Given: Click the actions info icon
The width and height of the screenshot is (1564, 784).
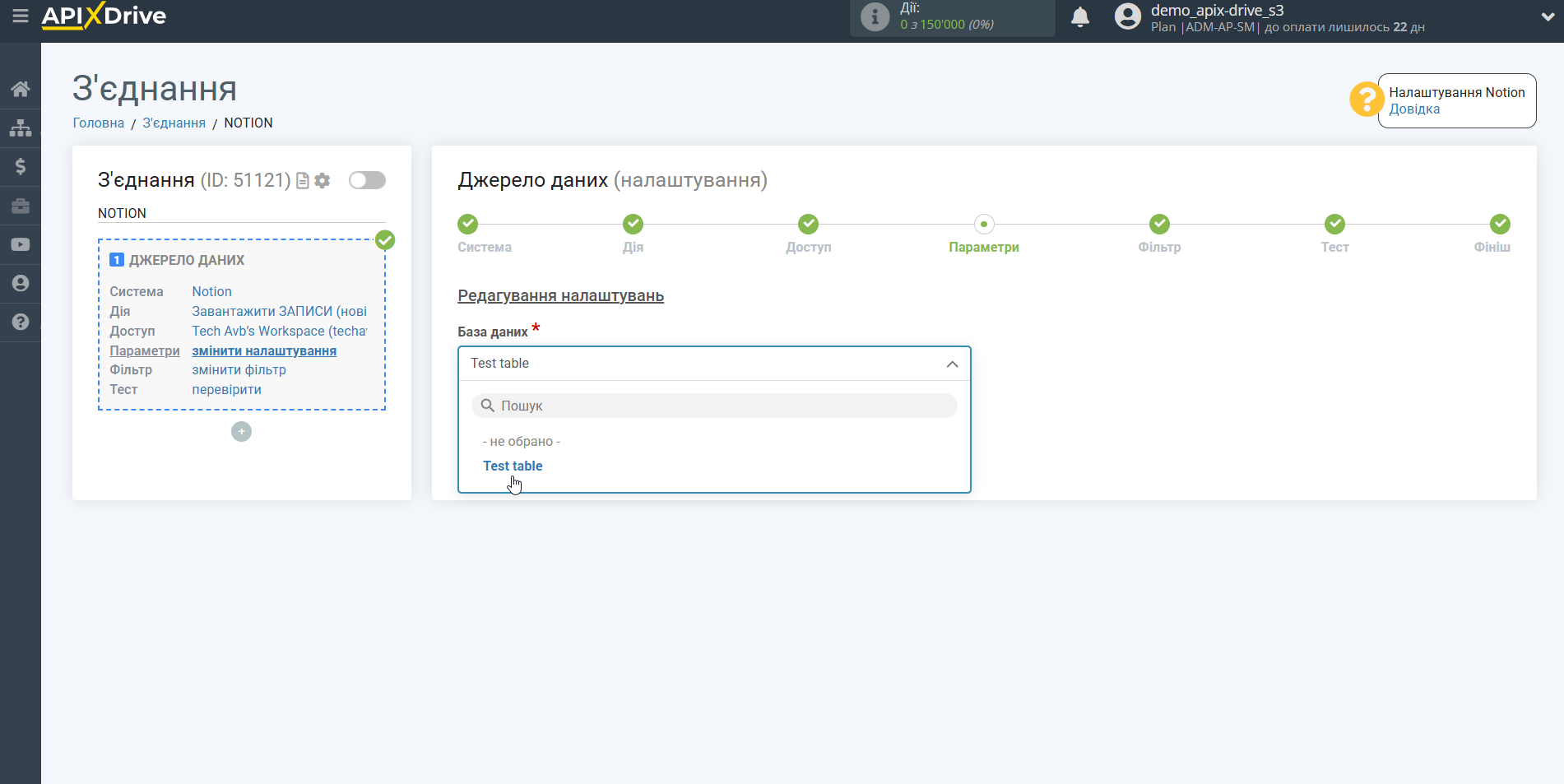Looking at the screenshot, I should click(x=875, y=16).
